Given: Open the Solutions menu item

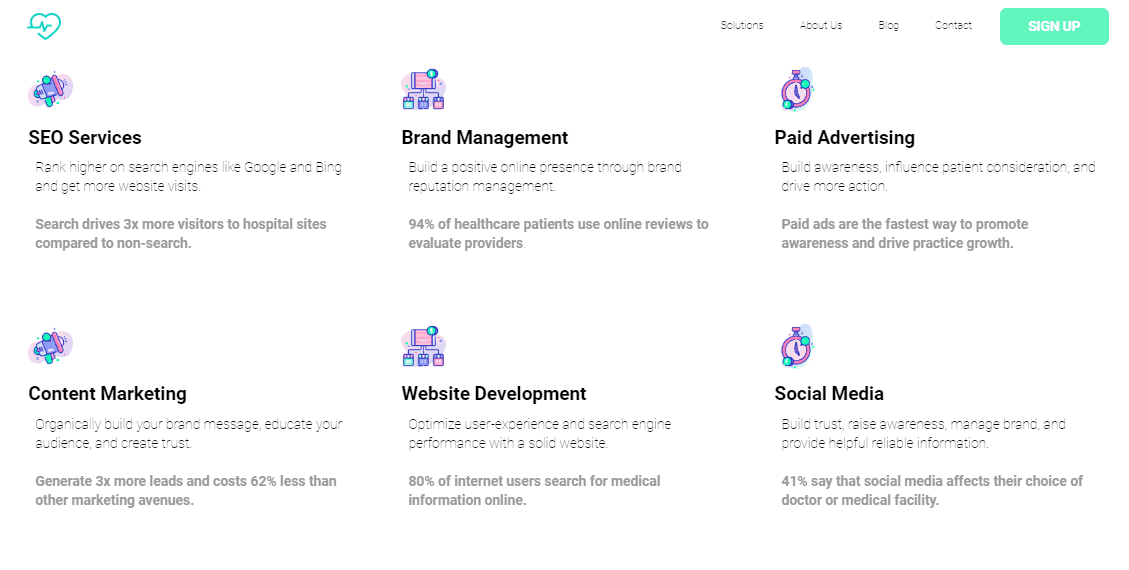Looking at the screenshot, I should (741, 26).
